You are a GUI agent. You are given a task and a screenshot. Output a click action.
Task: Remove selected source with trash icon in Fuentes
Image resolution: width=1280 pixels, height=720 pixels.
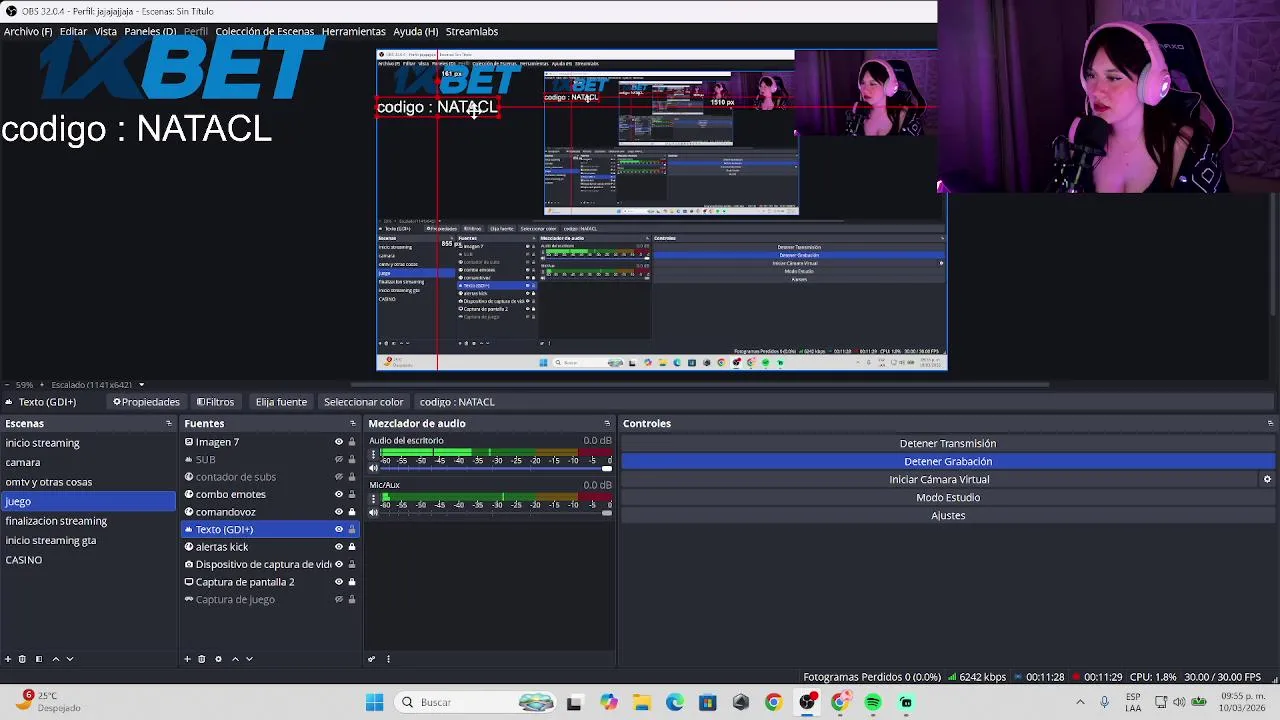[x=201, y=659]
